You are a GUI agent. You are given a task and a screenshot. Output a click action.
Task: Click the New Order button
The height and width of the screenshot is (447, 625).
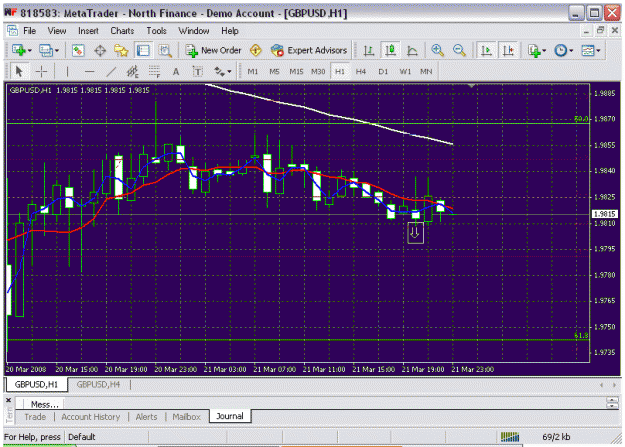[213, 51]
